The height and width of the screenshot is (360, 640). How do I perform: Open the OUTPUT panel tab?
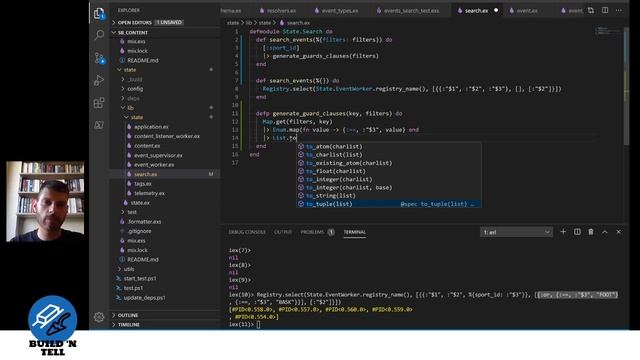283,232
